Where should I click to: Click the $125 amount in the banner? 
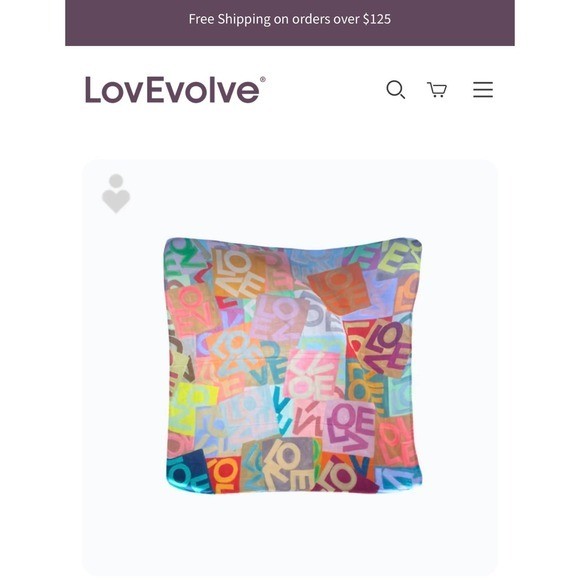(x=377, y=19)
